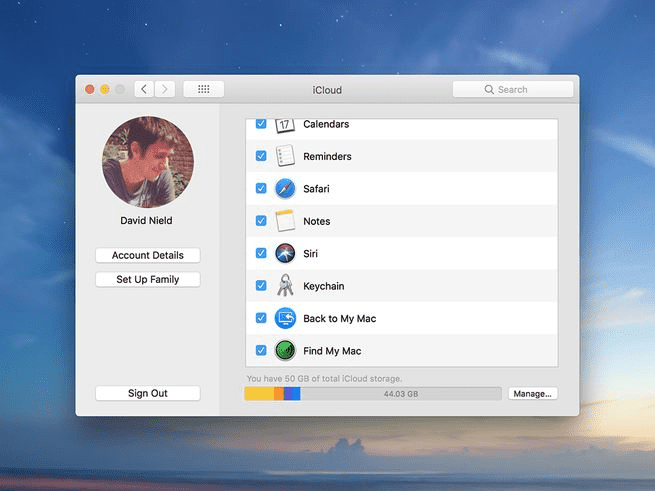Focus the Search field

point(513,89)
